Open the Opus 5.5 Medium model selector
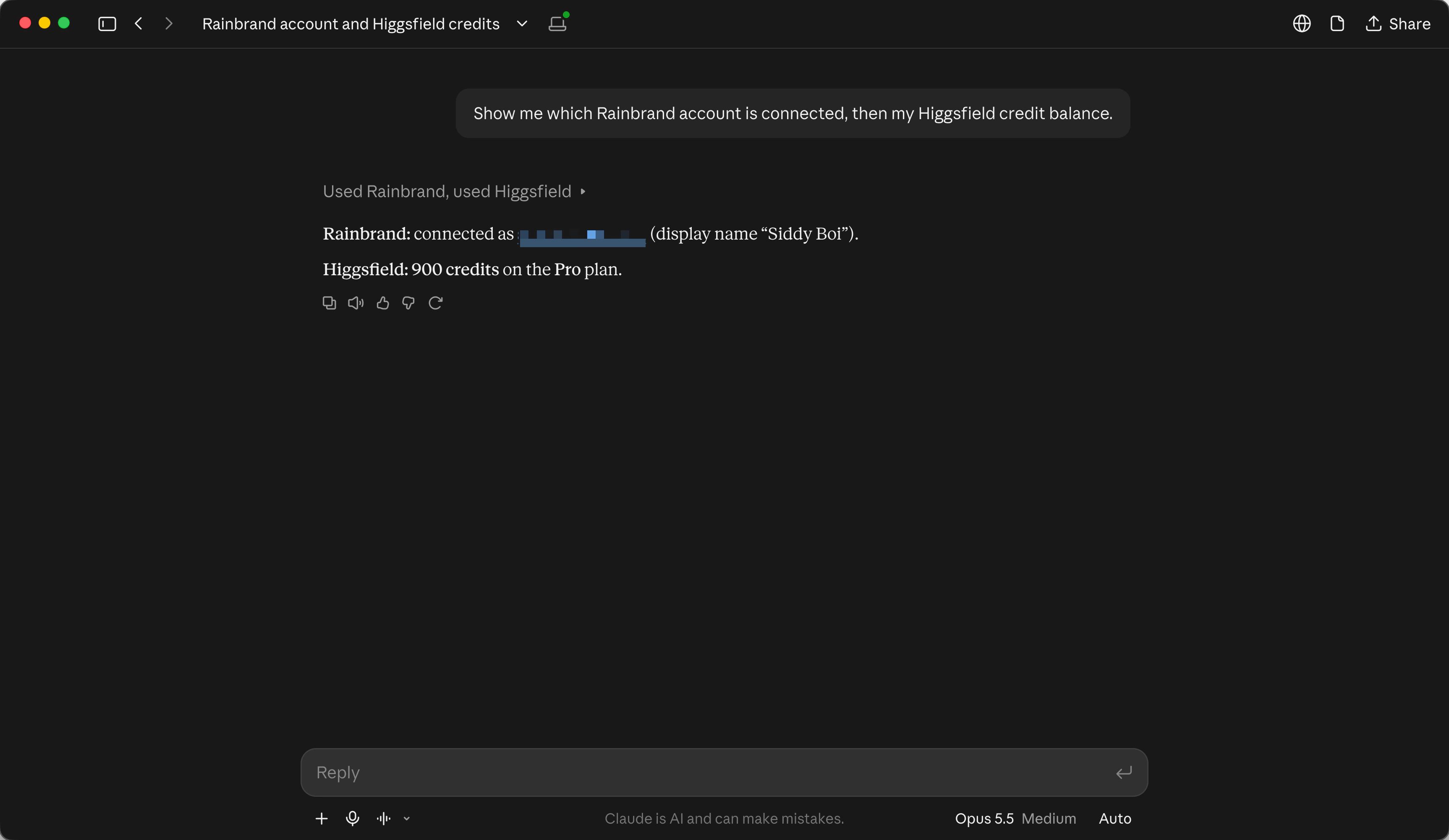Screen dimensions: 1449x840 coord(1015,818)
